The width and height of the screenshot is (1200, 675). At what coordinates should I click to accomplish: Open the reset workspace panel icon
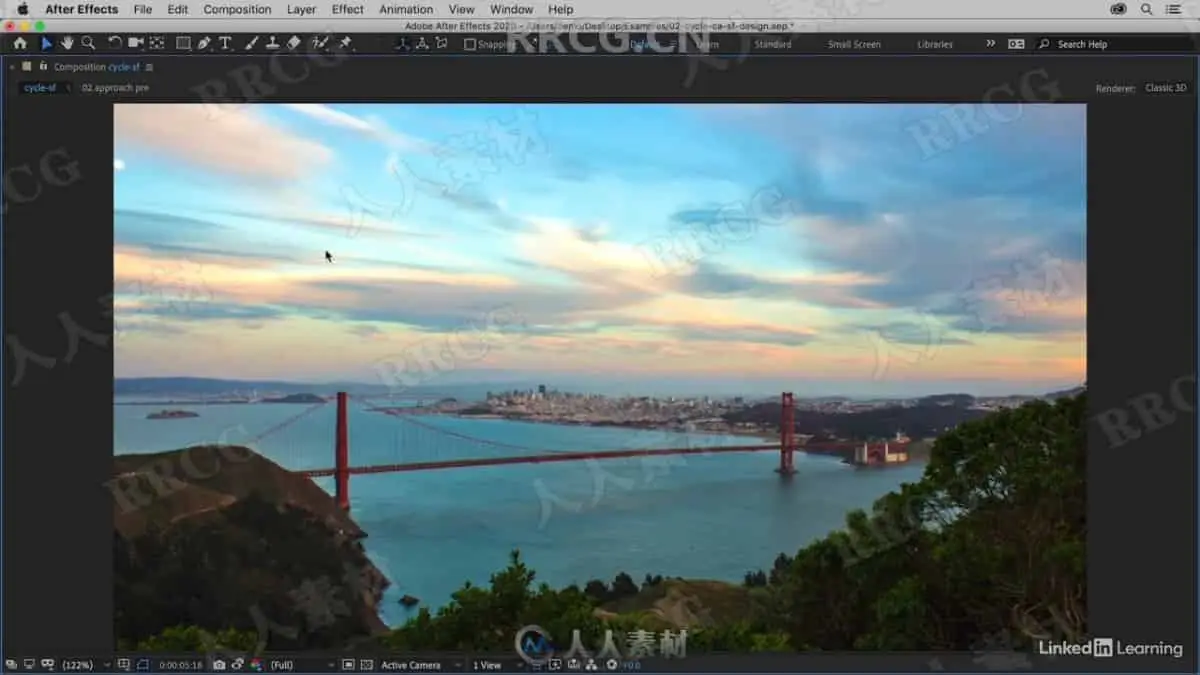1016,44
